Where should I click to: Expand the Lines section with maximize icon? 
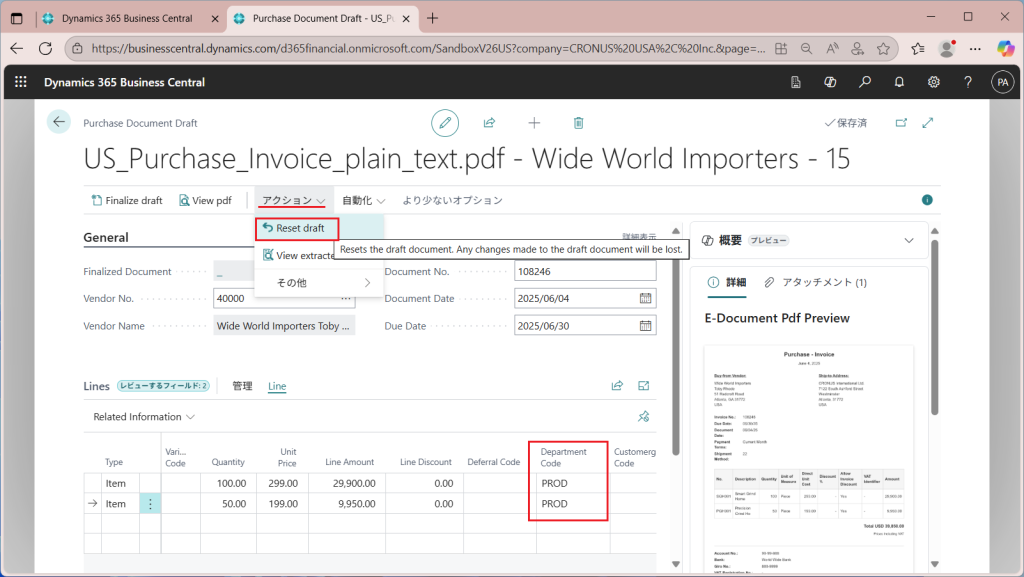click(643, 386)
